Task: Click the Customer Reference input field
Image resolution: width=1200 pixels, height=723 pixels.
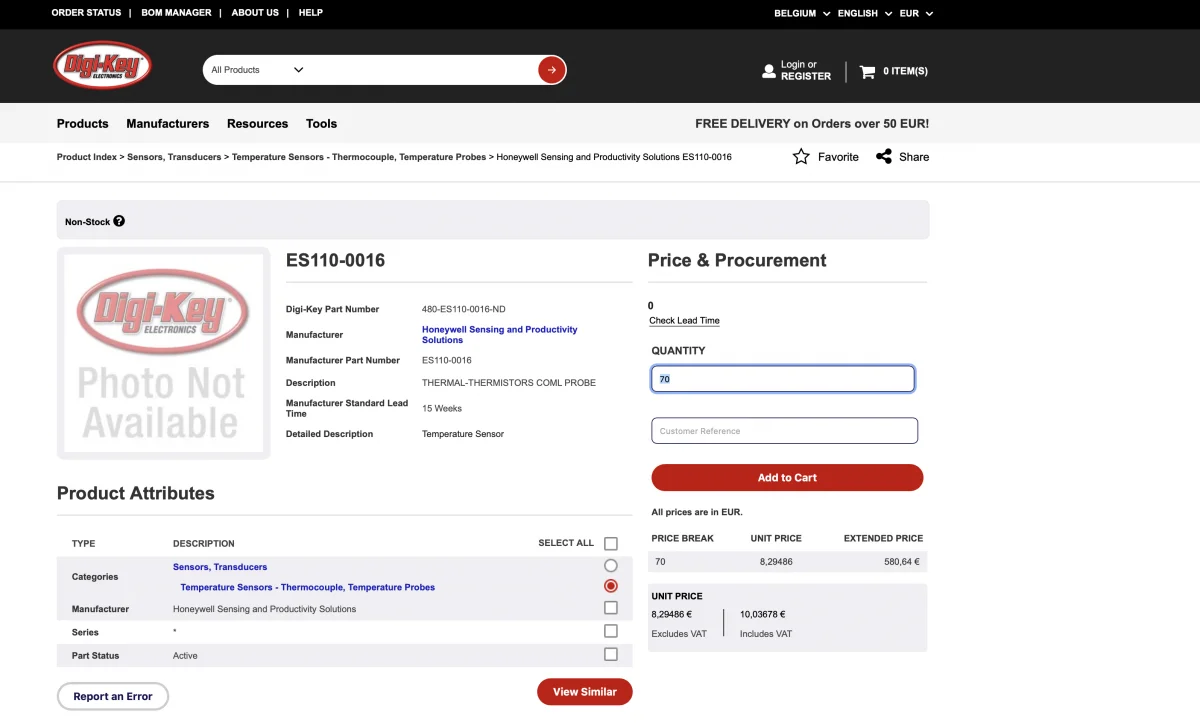Action: coord(784,431)
